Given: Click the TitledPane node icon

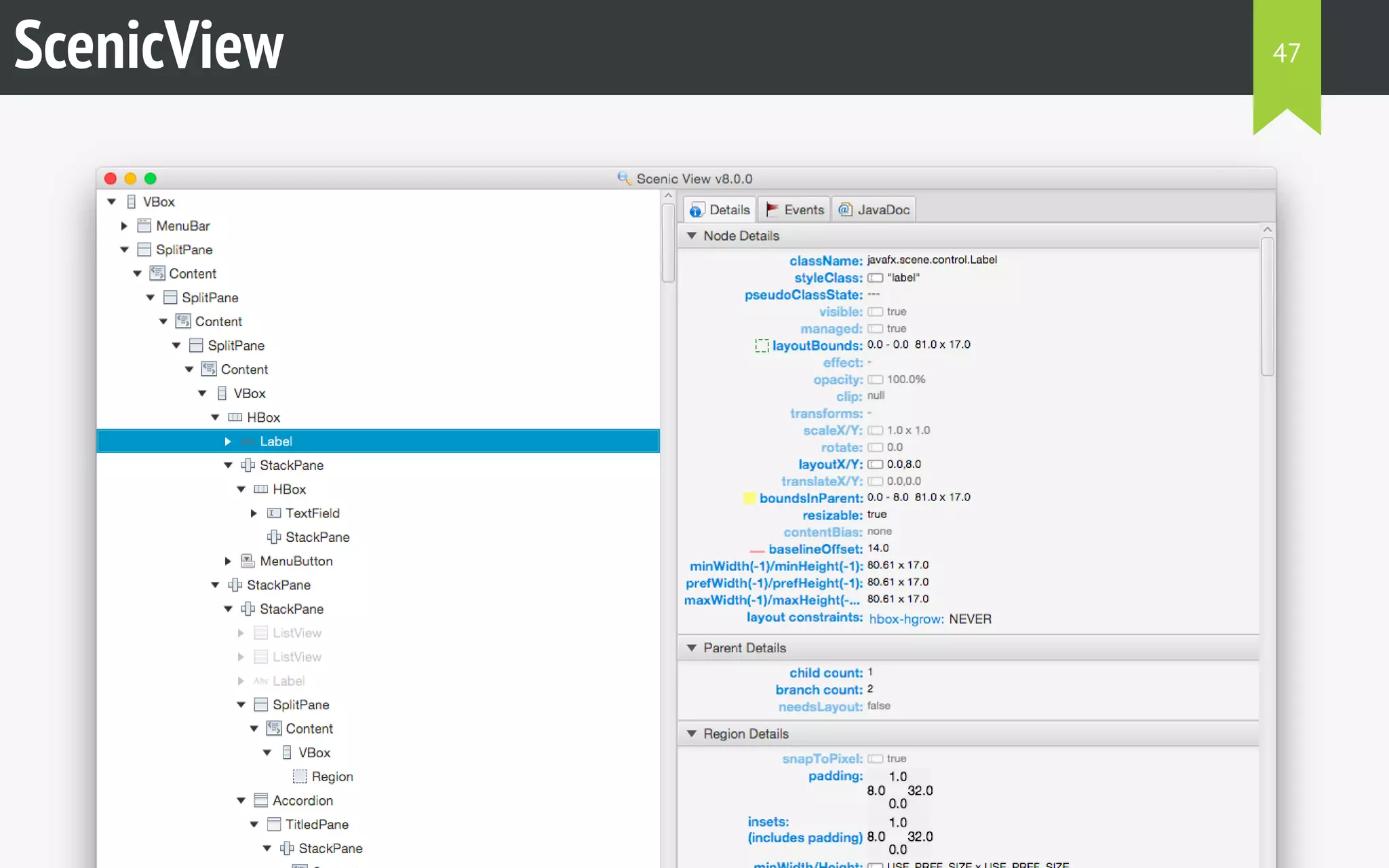Looking at the screenshot, I should pos(273,825).
